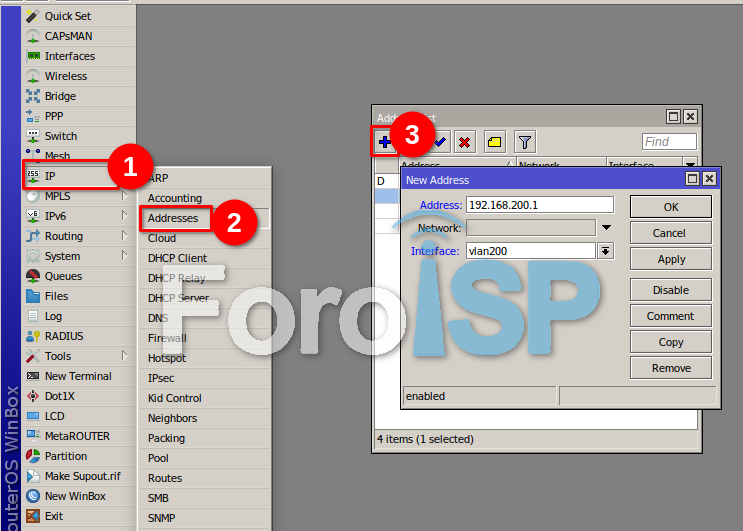The width and height of the screenshot is (743, 531).
Task: Open the Bridge section in sidebar
Action: (60, 96)
